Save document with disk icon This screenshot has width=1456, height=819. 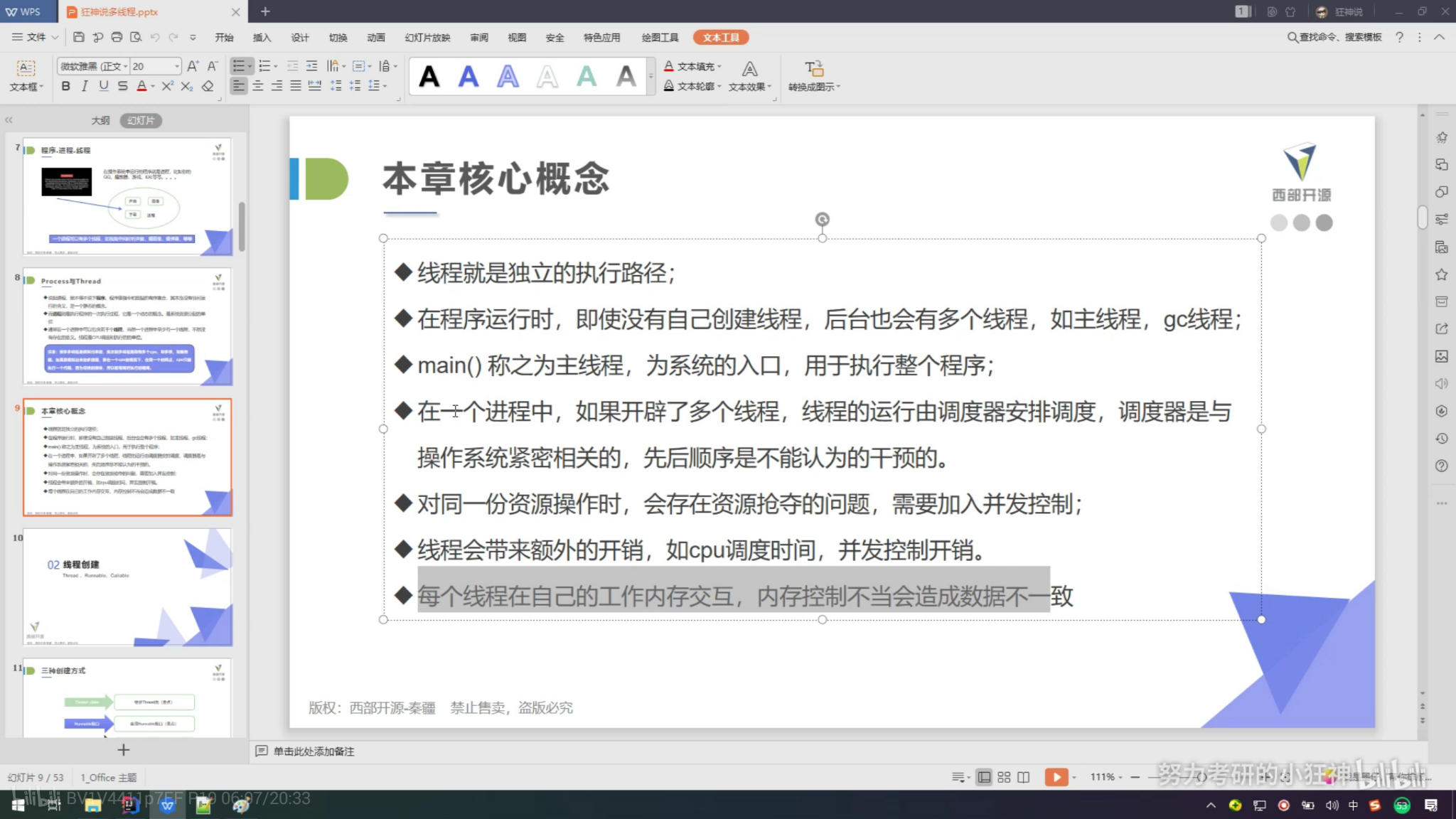(79, 37)
